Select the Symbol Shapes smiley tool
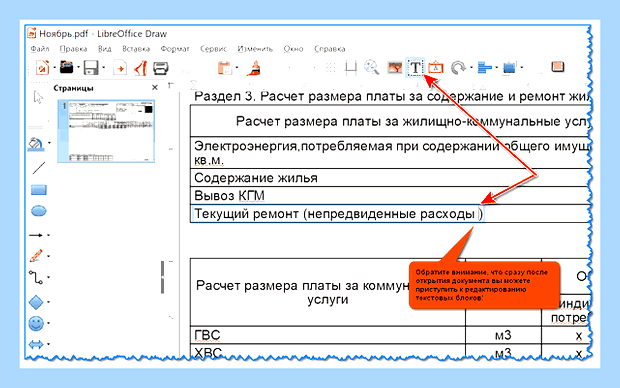 pos(36,323)
